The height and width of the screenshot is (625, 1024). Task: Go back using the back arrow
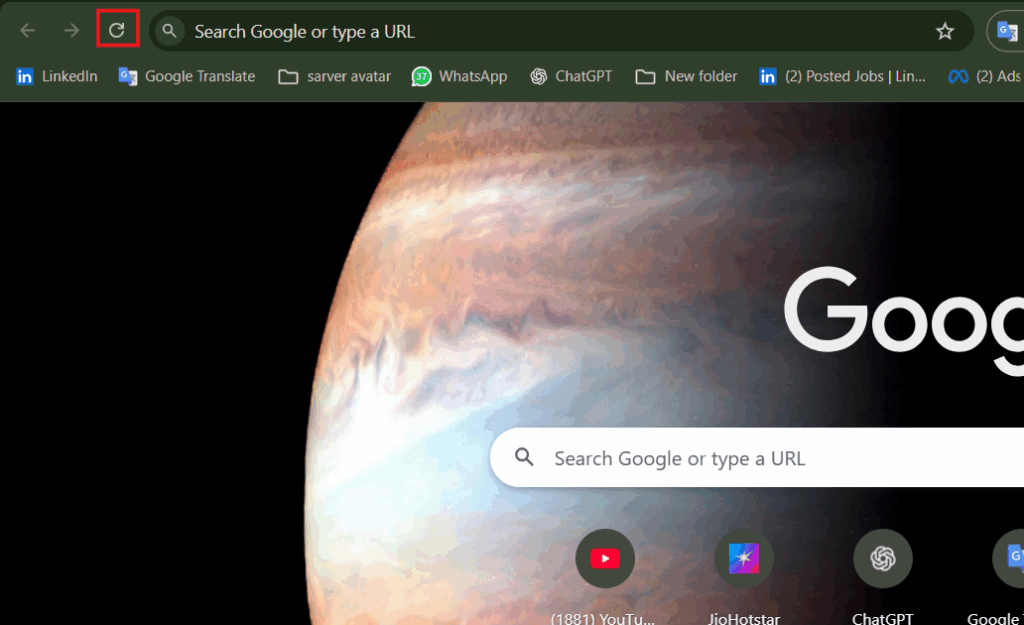tap(26, 29)
